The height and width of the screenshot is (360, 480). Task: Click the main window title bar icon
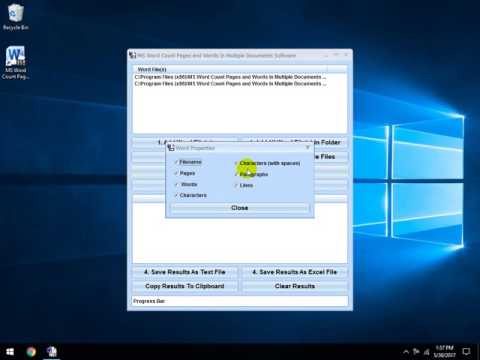[133, 55]
